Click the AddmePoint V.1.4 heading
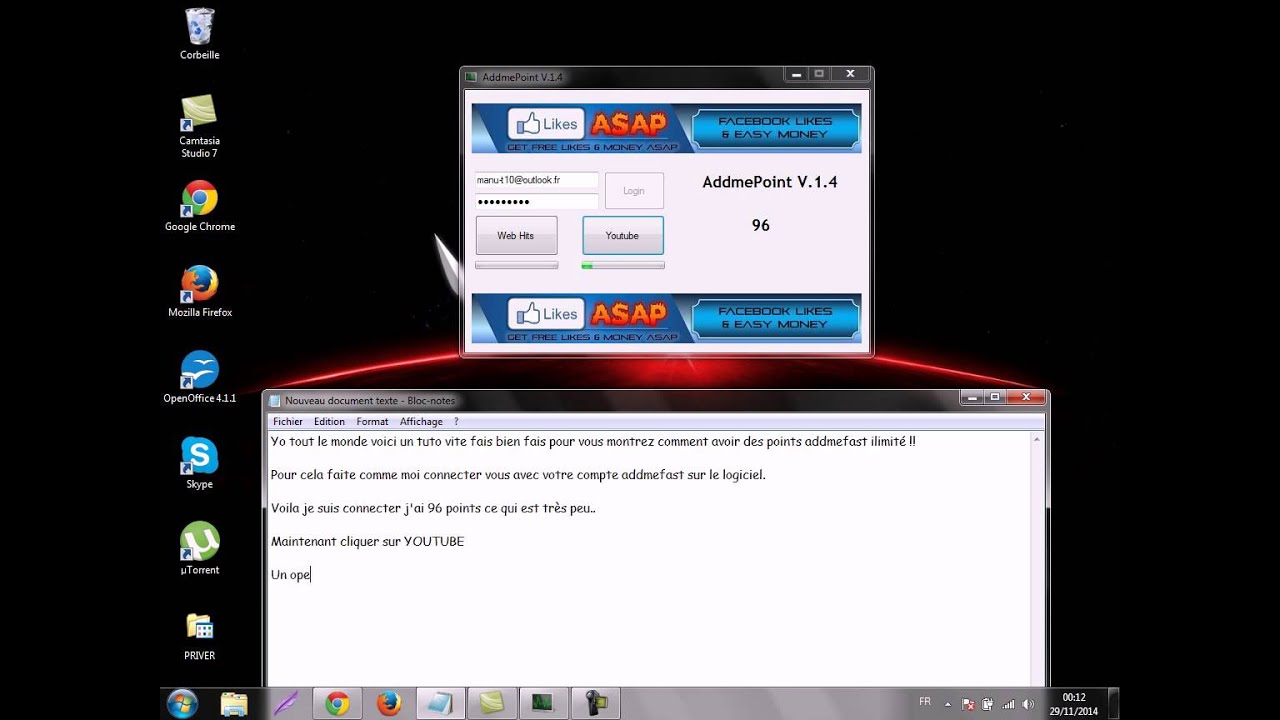Screen dimensions: 1280x720 770,182
